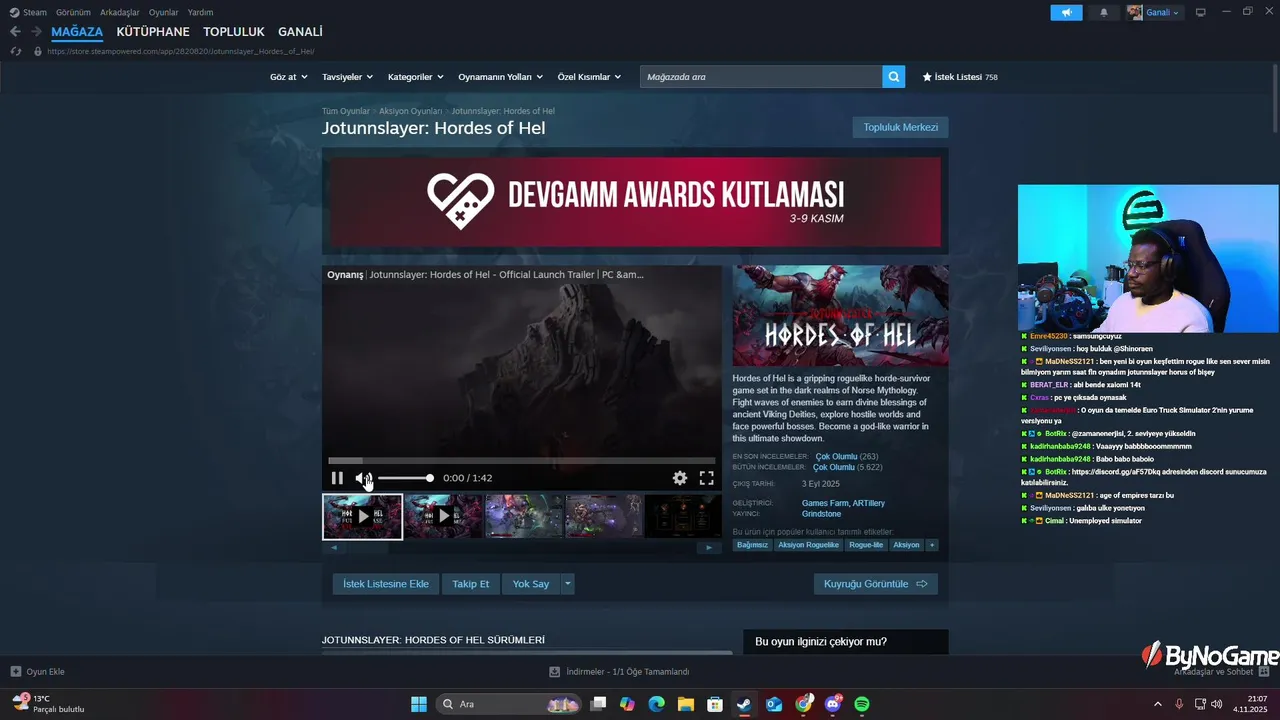Image resolution: width=1280 pixels, height=720 pixels.
Task: Open the Oyunlar menu
Action: tap(164, 12)
